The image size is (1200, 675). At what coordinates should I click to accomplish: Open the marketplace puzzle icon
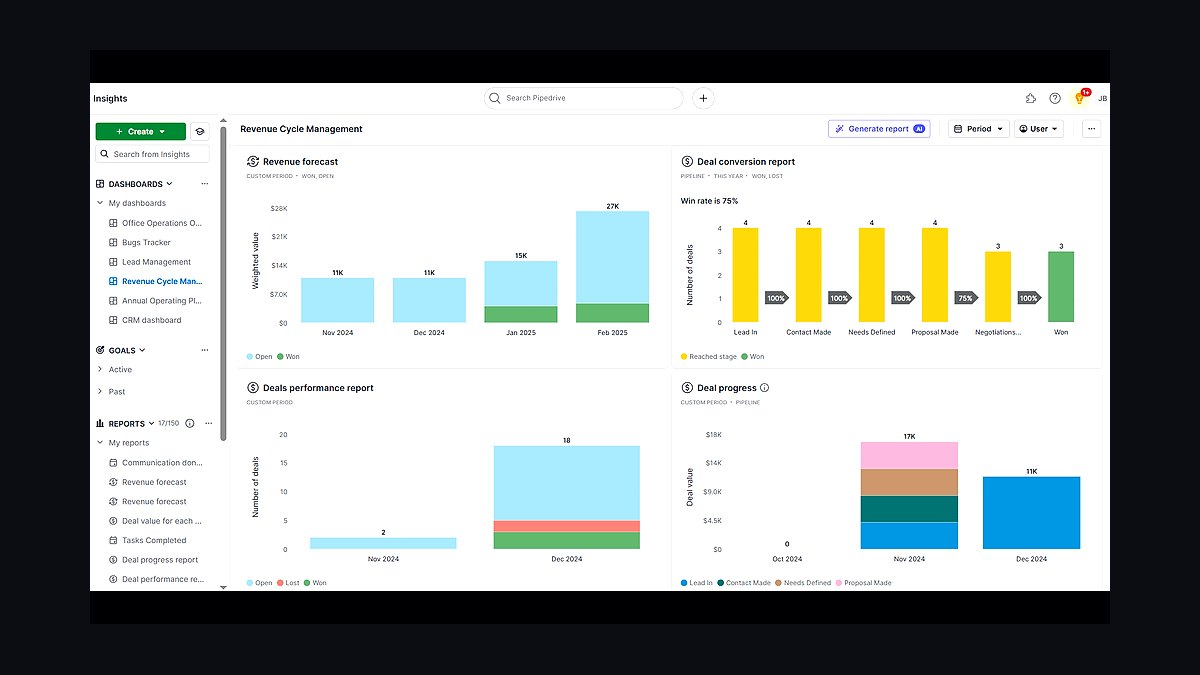point(1031,99)
